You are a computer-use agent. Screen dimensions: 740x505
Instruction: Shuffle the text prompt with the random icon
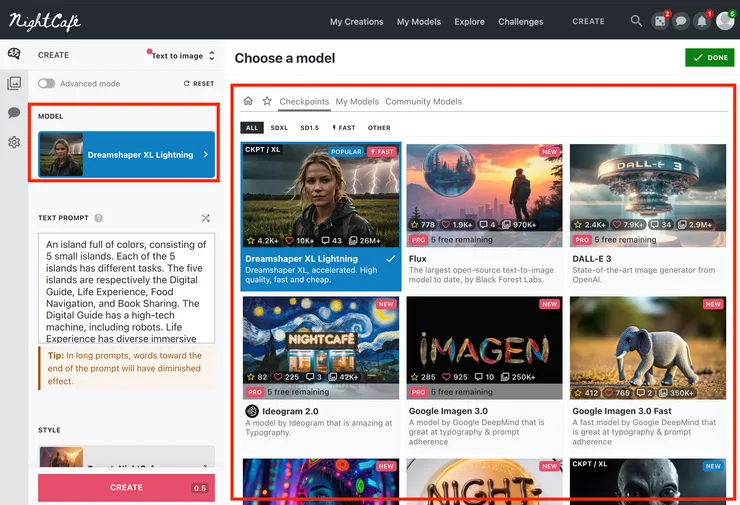(x=206, y=218)
